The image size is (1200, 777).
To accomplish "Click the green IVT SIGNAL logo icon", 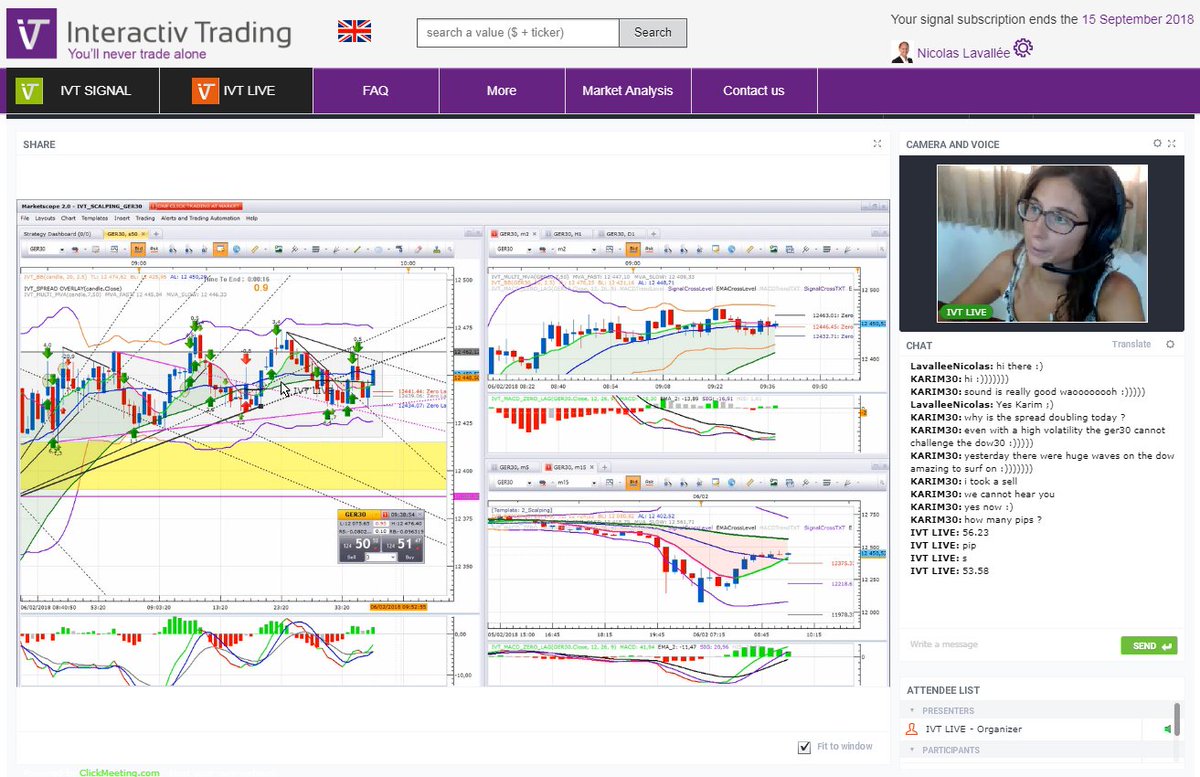I will (x=31, y=89).
